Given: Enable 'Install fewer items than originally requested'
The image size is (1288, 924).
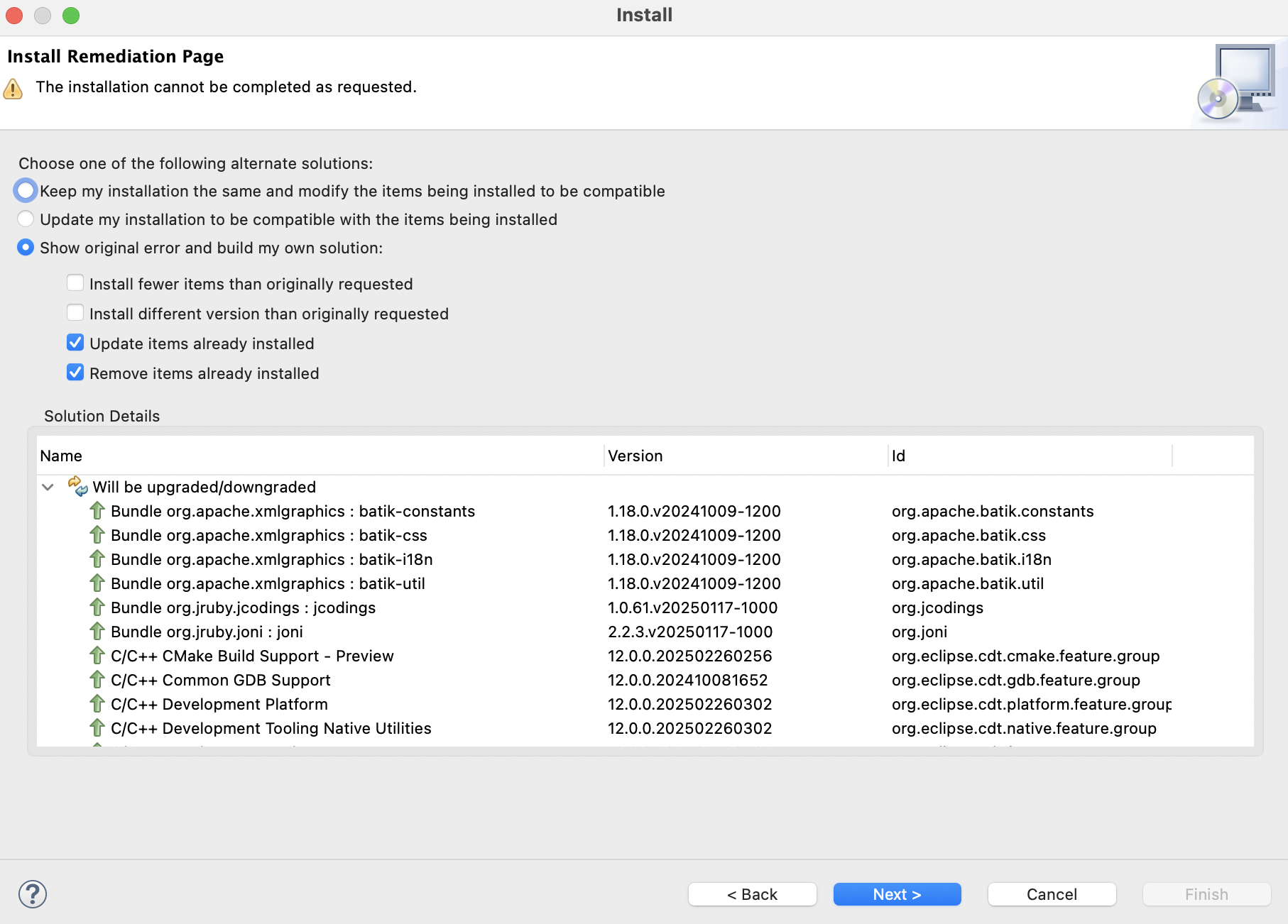Looking at the screenshot, I should pos(75,284).
